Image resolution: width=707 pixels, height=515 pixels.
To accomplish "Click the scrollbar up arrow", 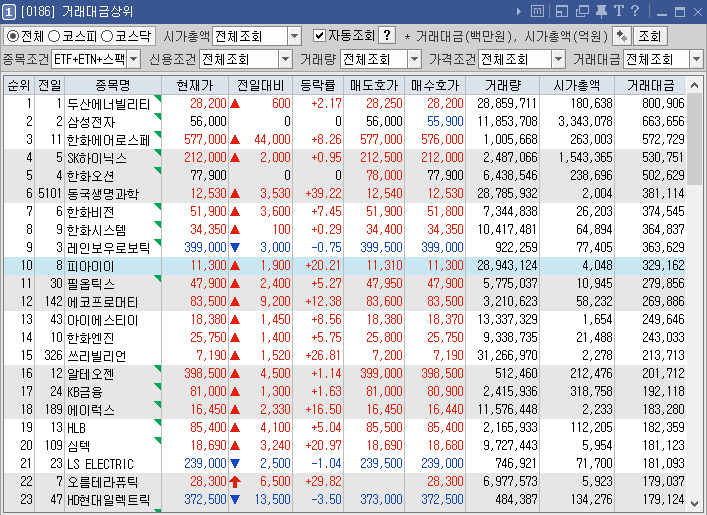I will point(694,85).
